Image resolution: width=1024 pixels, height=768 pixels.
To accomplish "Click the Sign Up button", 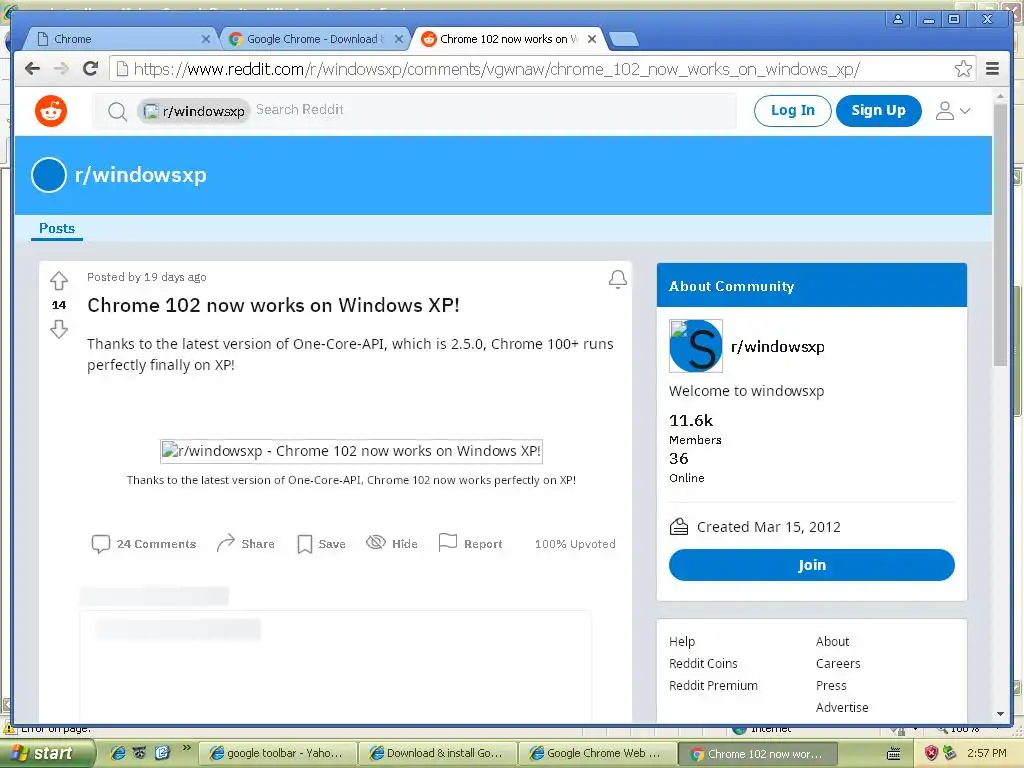I will [878, 110].
